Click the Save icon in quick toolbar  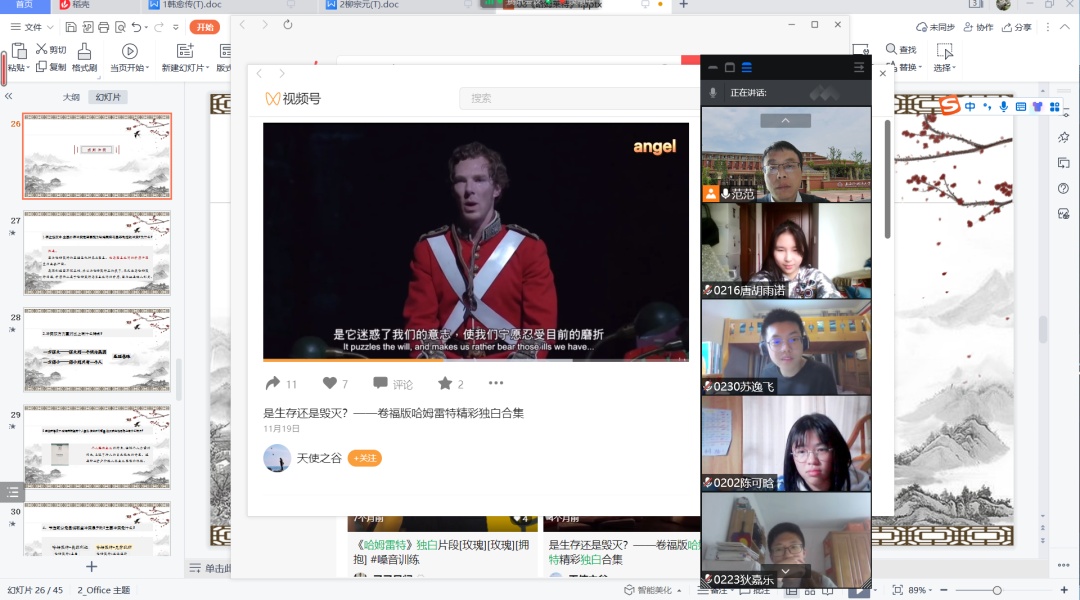coord(71,27)
